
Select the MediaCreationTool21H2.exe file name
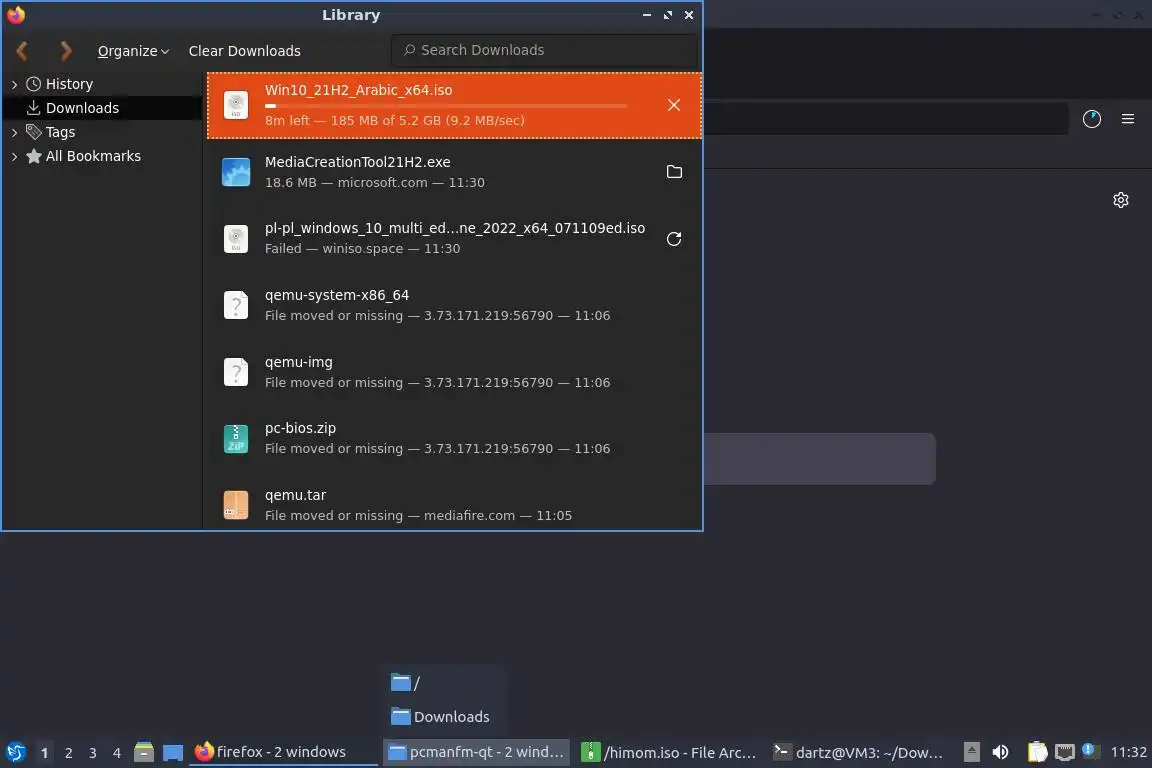click(x=358, y=162)
